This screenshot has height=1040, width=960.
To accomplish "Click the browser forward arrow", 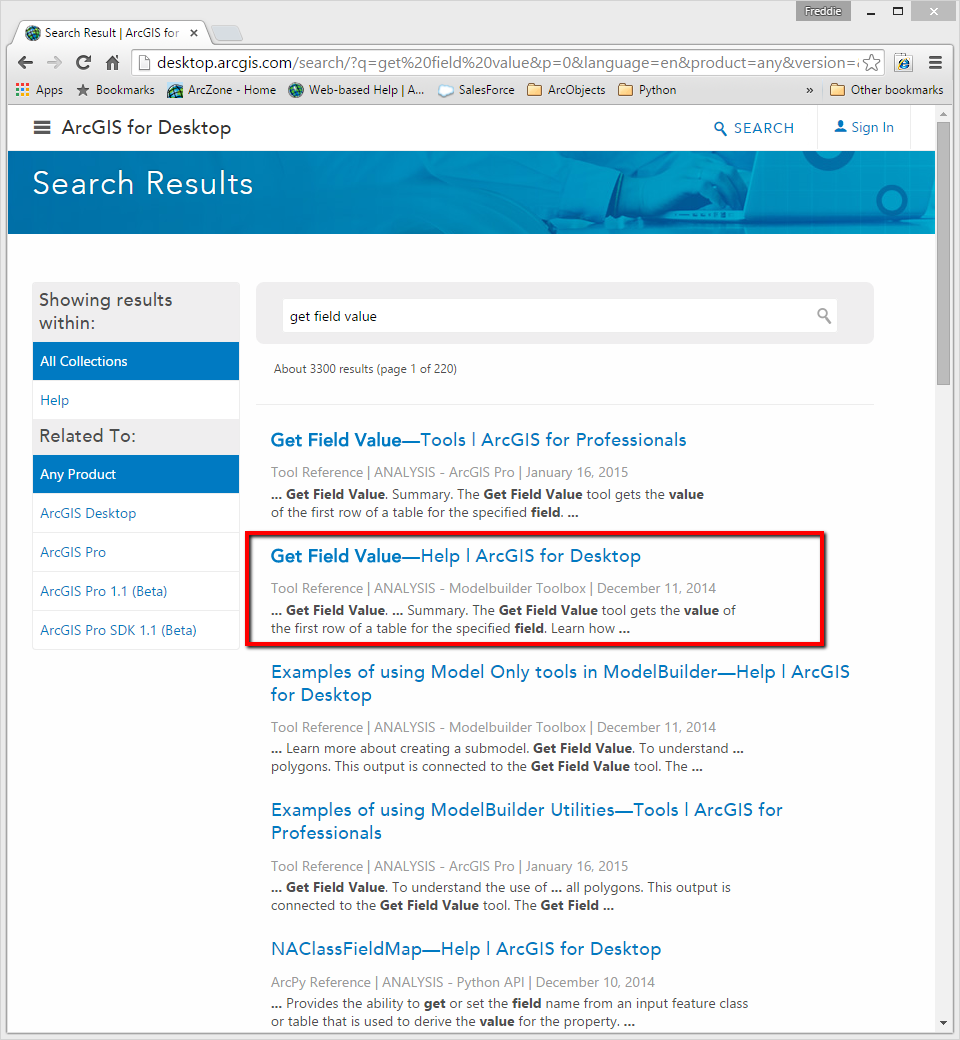I will pyautogui.click(x=54, y=63).
